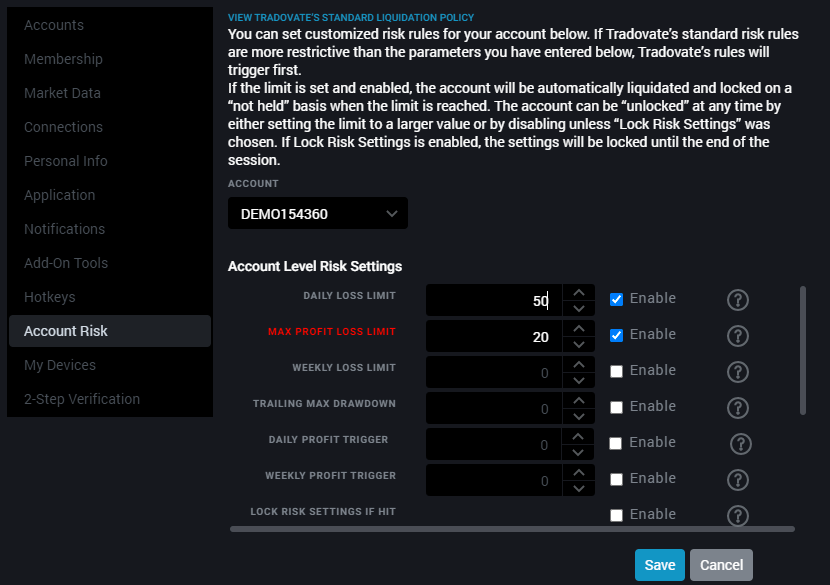Click the vertical scrollbar in risk settings
830x585 pixels.
(802, 350)
